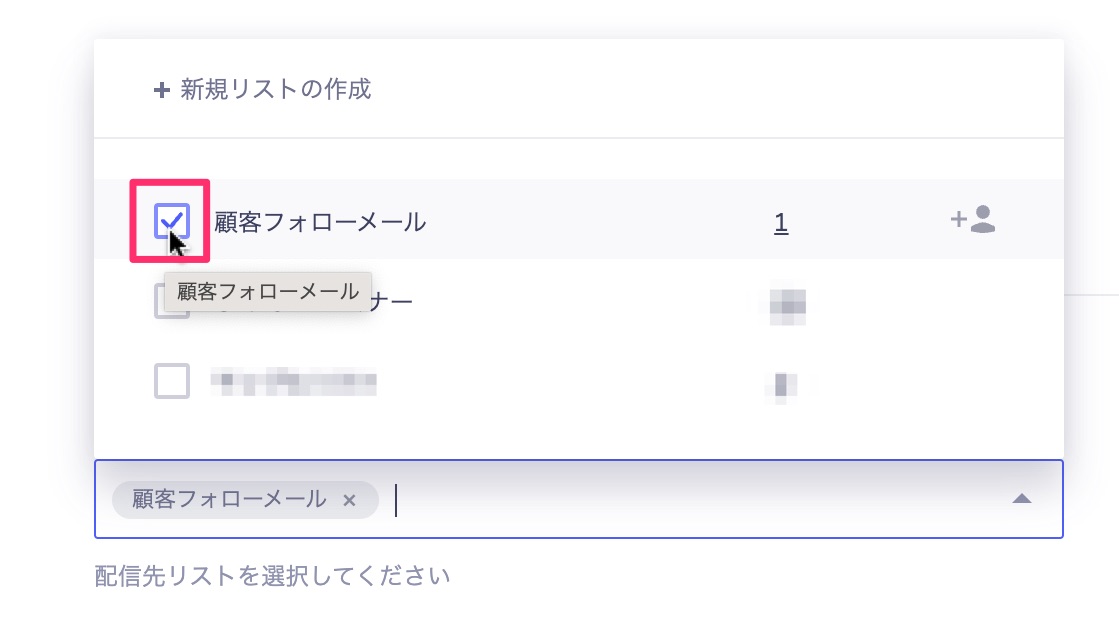
Task: Remove the 顧客フォローメール chip with its x
Action: [349, 501]
